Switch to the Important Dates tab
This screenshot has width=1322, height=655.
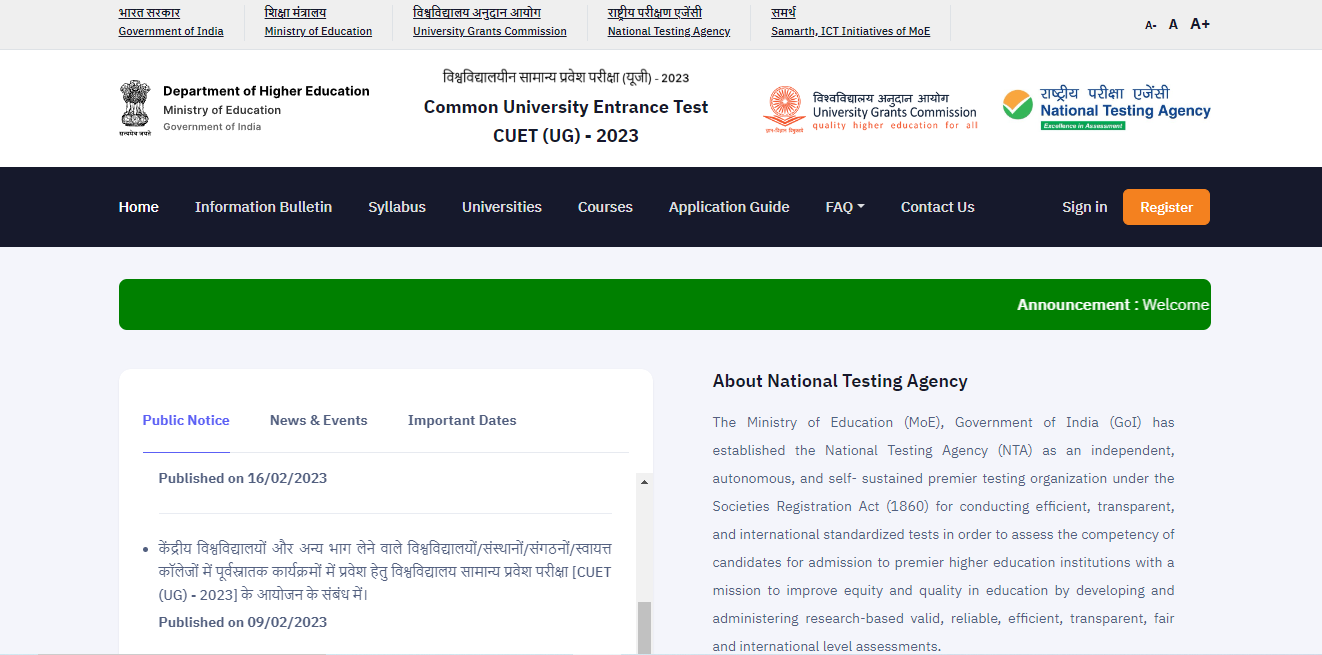pyautogui.click(x=462, y=421)
